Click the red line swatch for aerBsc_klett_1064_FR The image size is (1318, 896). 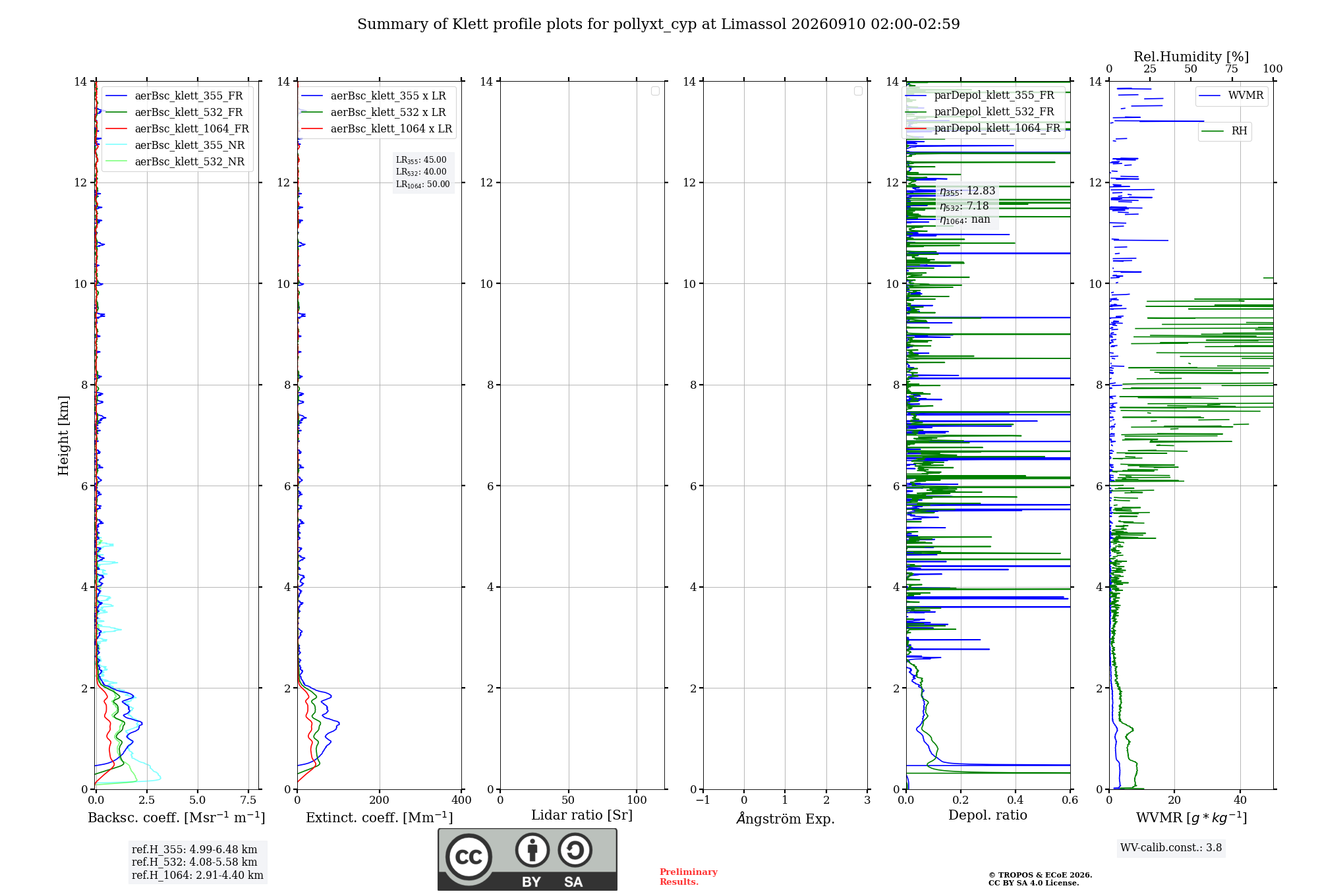click(x=117, y=129)
